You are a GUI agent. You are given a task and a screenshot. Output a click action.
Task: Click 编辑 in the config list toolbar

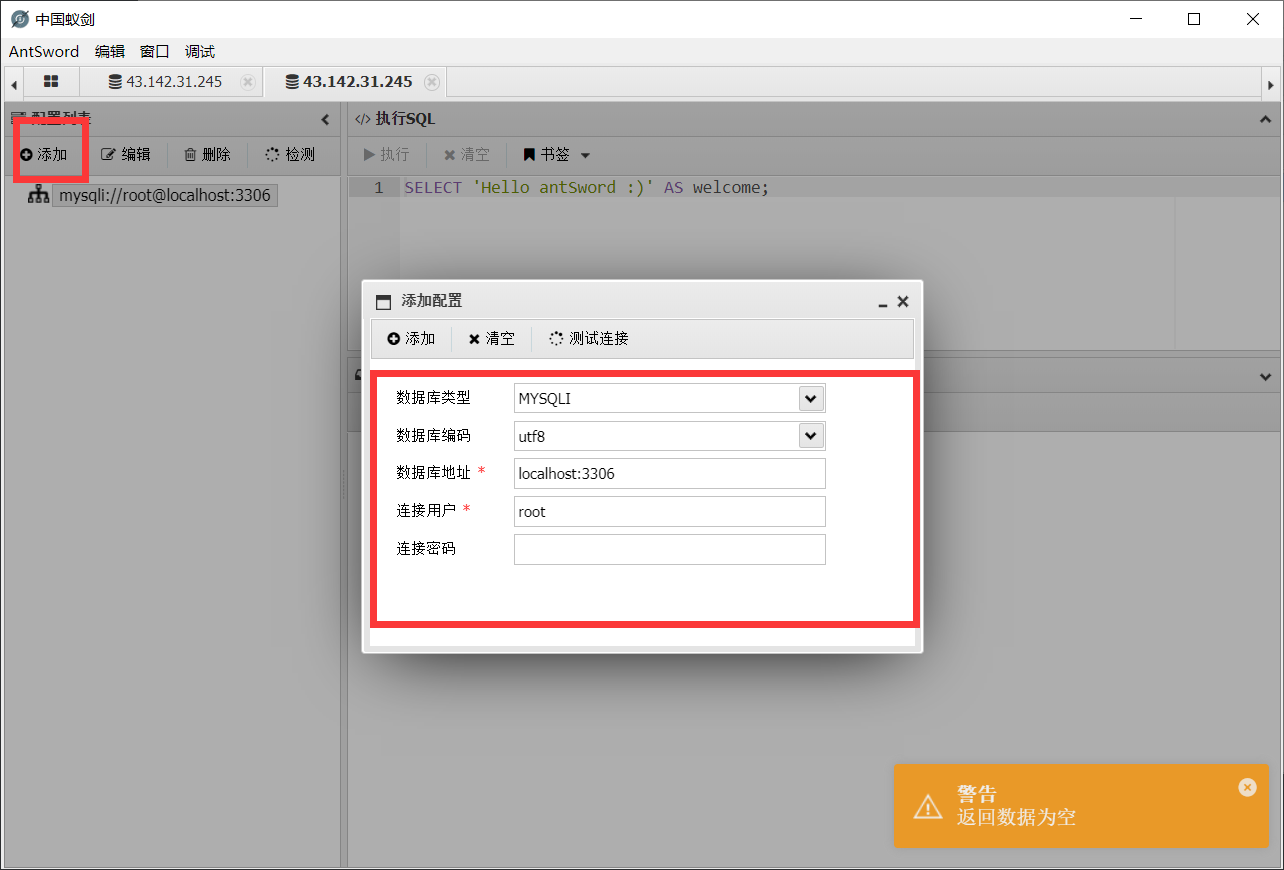click(126, 154)
